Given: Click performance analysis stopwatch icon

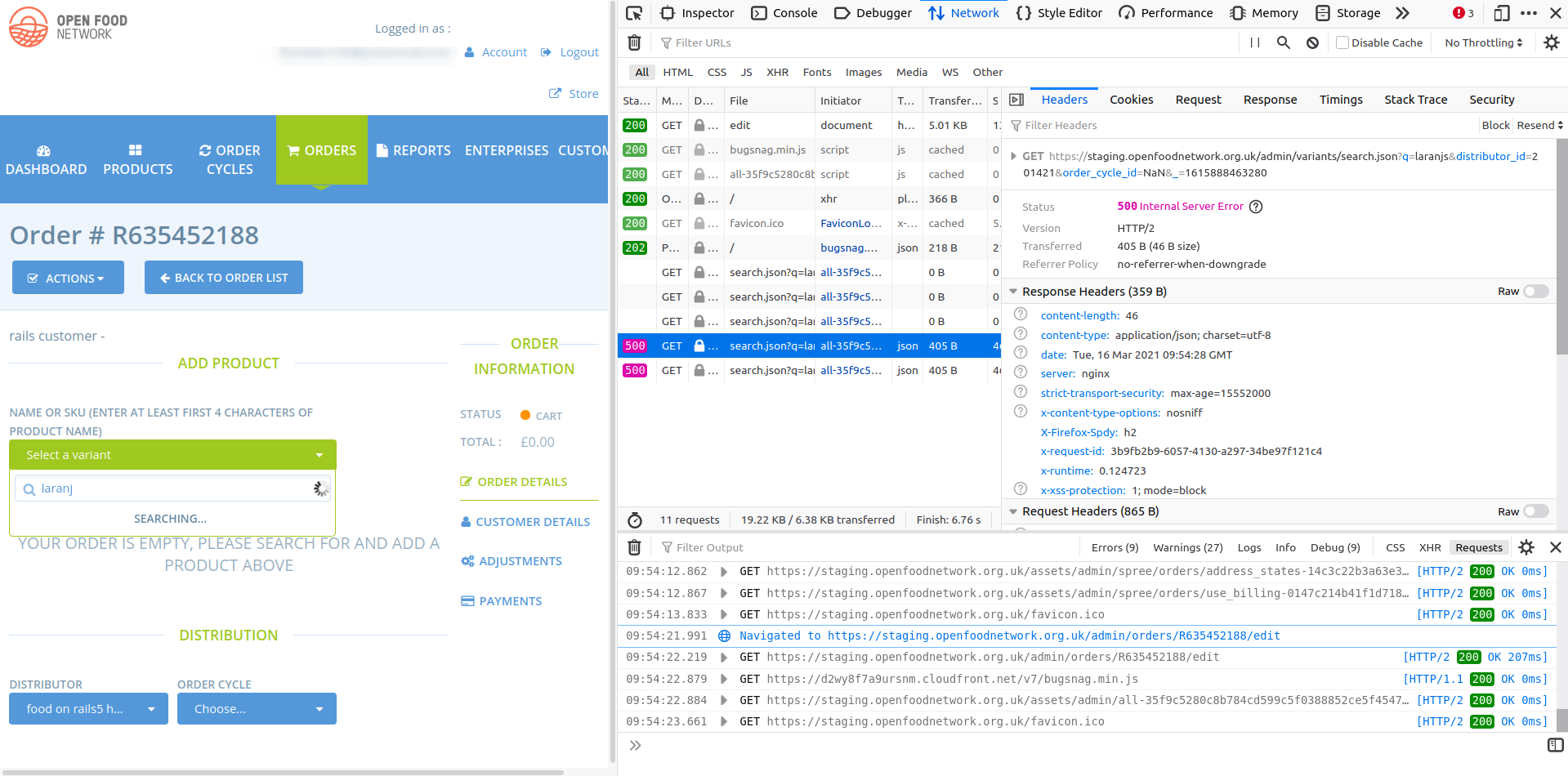Looking at the screenshot, I should (635, 520).
